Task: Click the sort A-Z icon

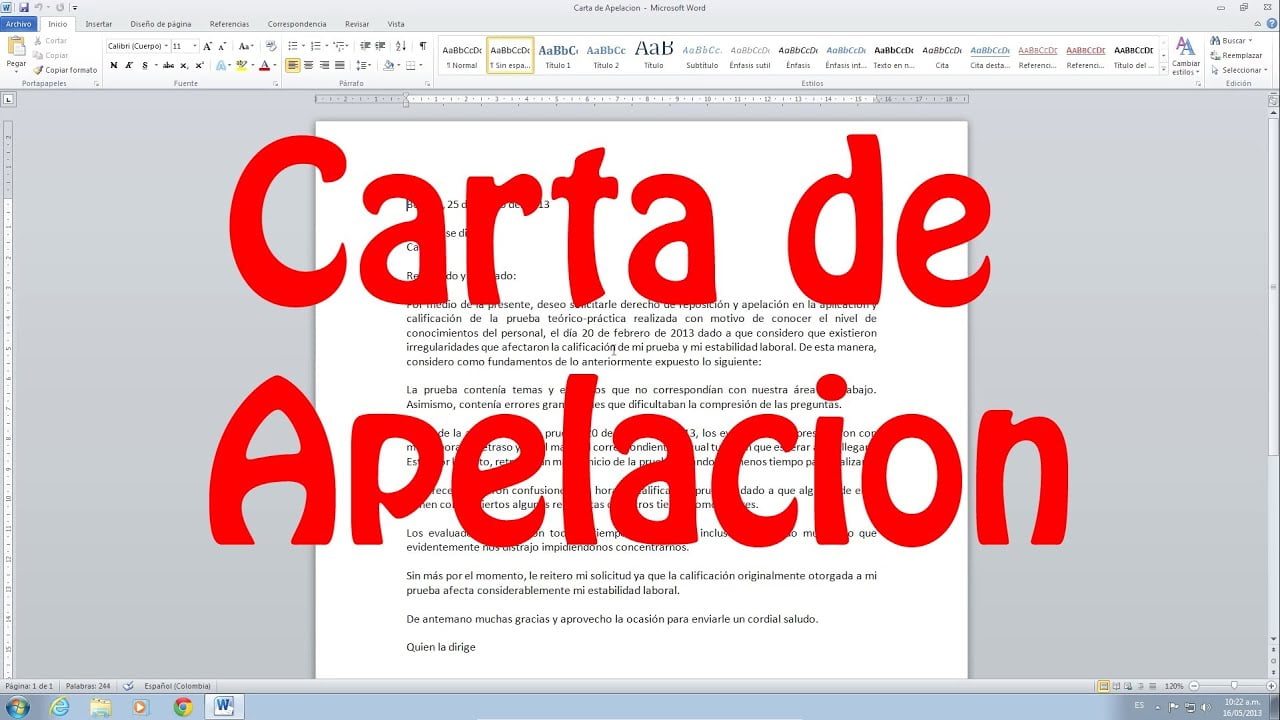Action: tap(401, 46)
